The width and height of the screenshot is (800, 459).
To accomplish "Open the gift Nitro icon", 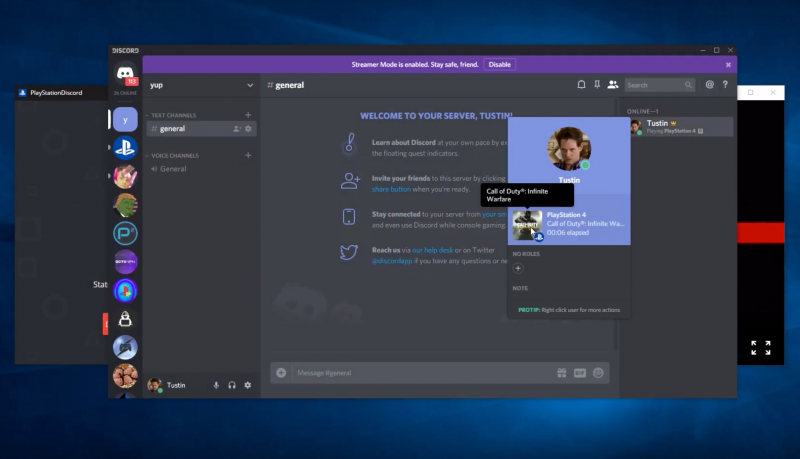I will [x=562, y=373].
